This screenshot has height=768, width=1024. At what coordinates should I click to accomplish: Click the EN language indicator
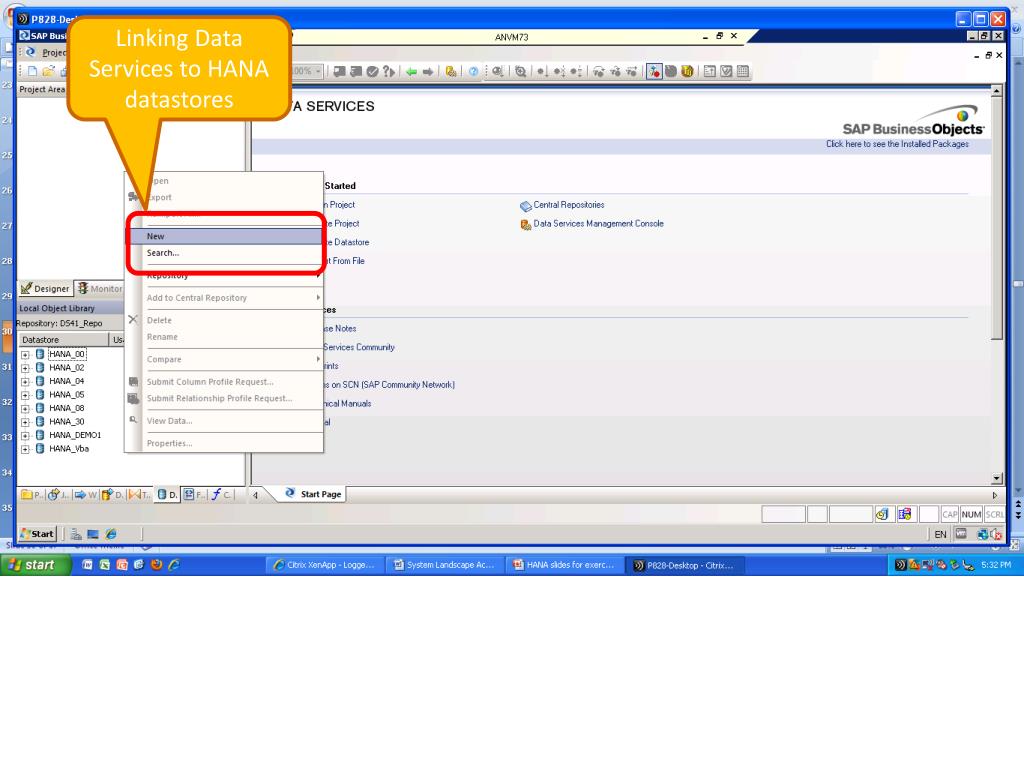[940, 534]
